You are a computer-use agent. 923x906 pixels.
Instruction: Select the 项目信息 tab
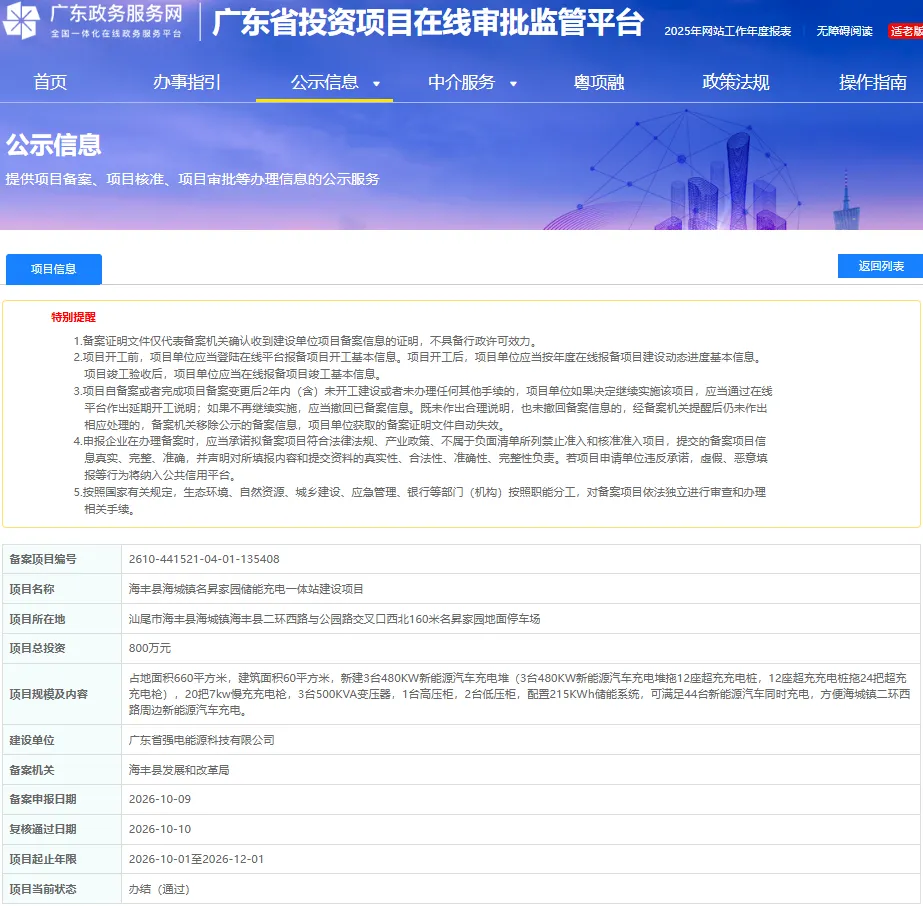click(x=54, y=269)
